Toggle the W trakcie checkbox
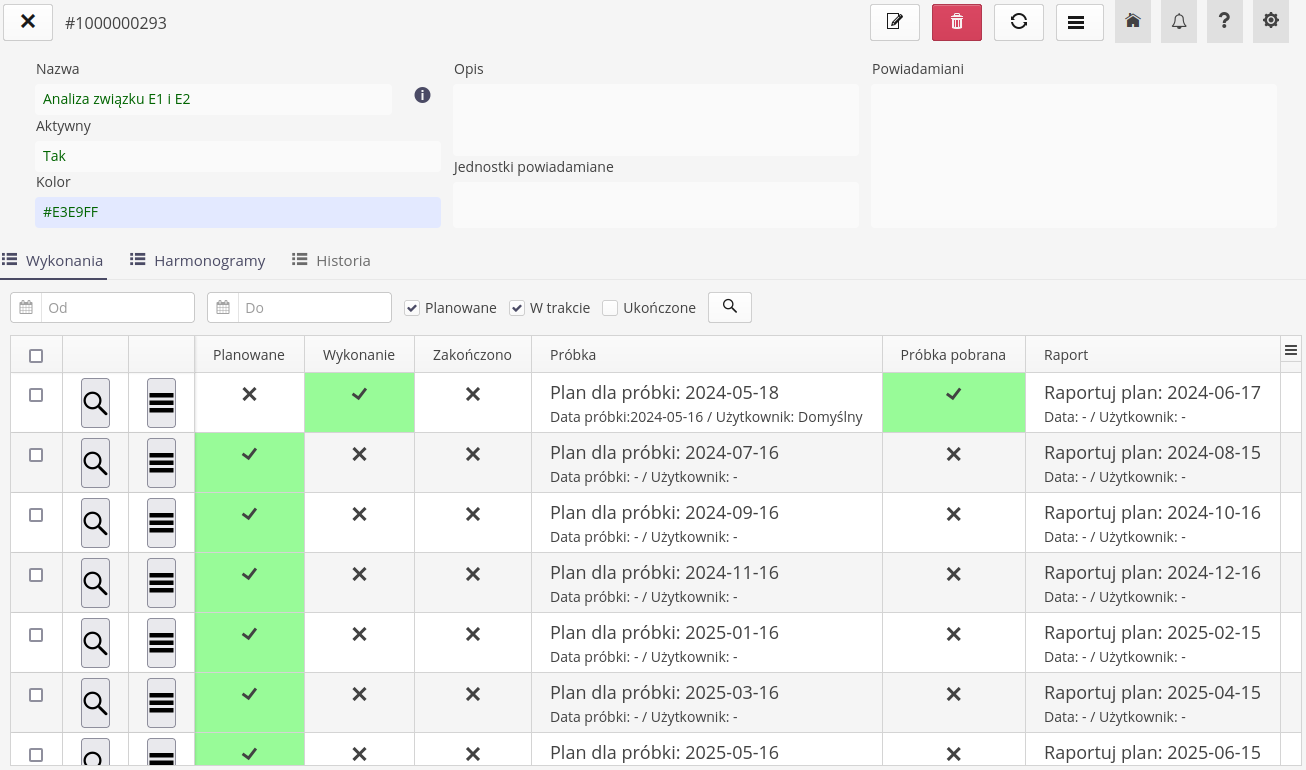Screen dimensions: 1306x770 517,308
